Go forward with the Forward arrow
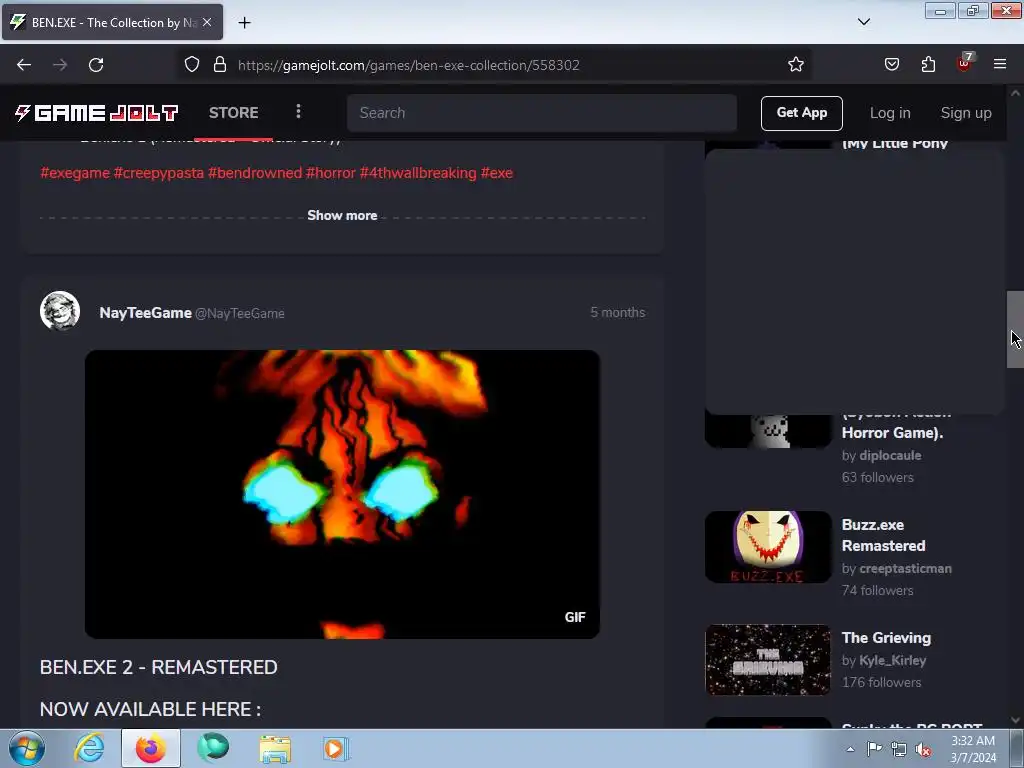The width and height of the screenshot is (1024, 768). click(60, 65)
